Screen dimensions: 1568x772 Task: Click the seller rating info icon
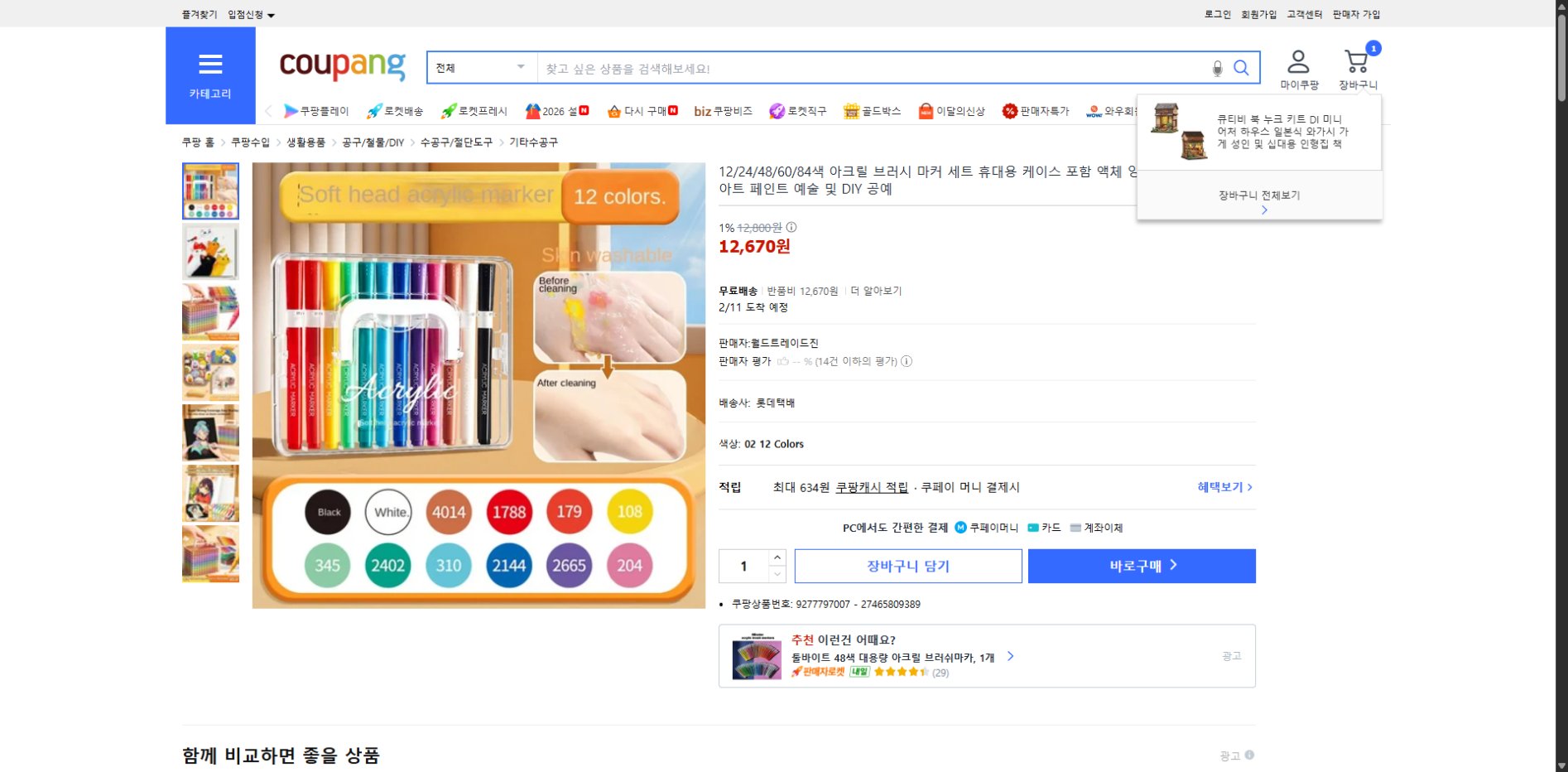(x=907, y=361)
